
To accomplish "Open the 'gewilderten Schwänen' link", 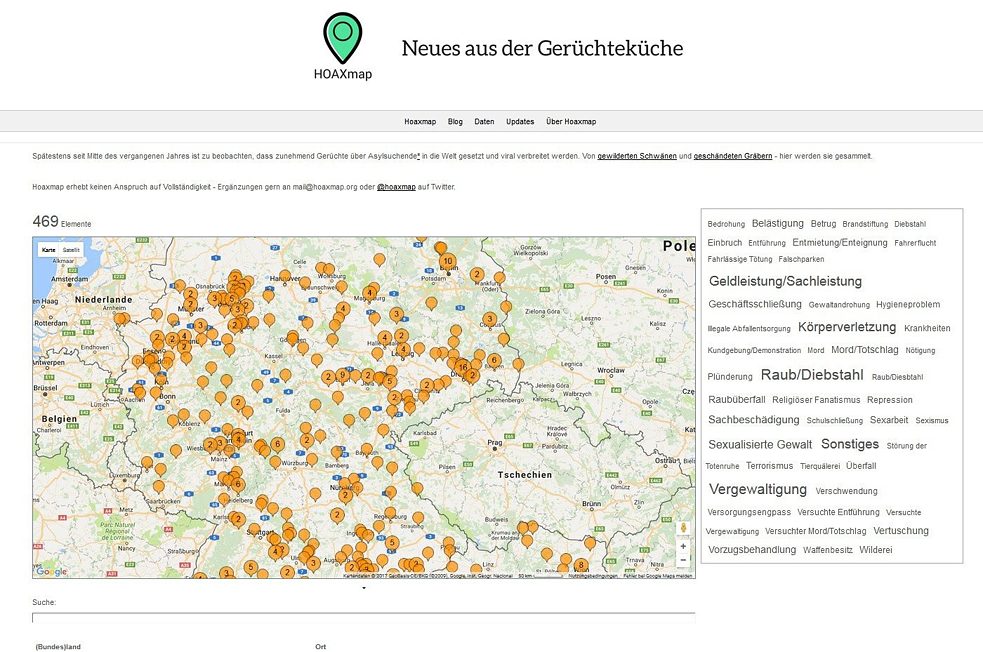I will [x=636, y=156].
